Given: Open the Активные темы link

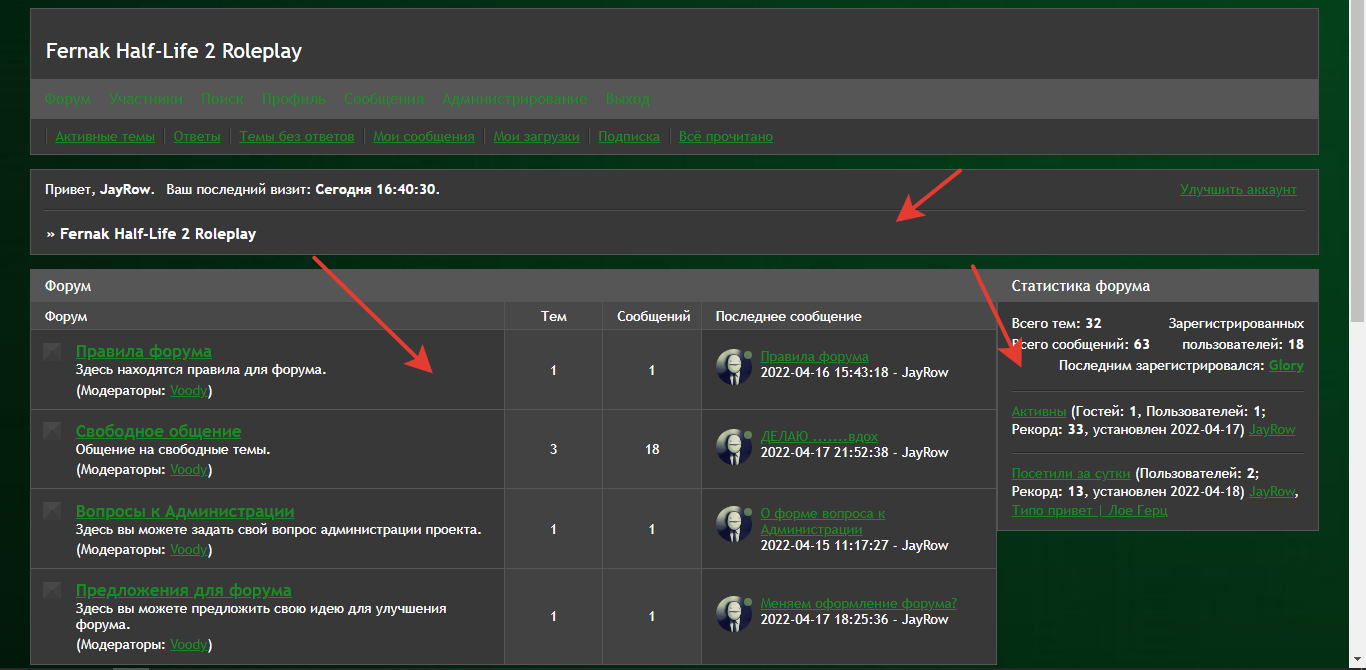Looking at the screenshot, I should tap(105, 136).
